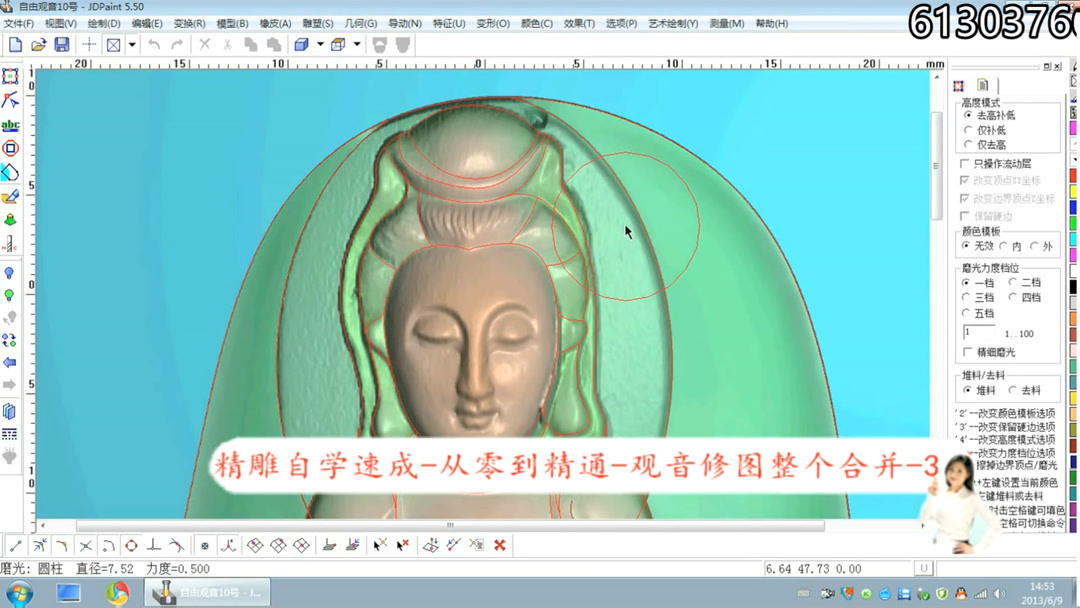Click the Redo arrow icon

[177, 44]
